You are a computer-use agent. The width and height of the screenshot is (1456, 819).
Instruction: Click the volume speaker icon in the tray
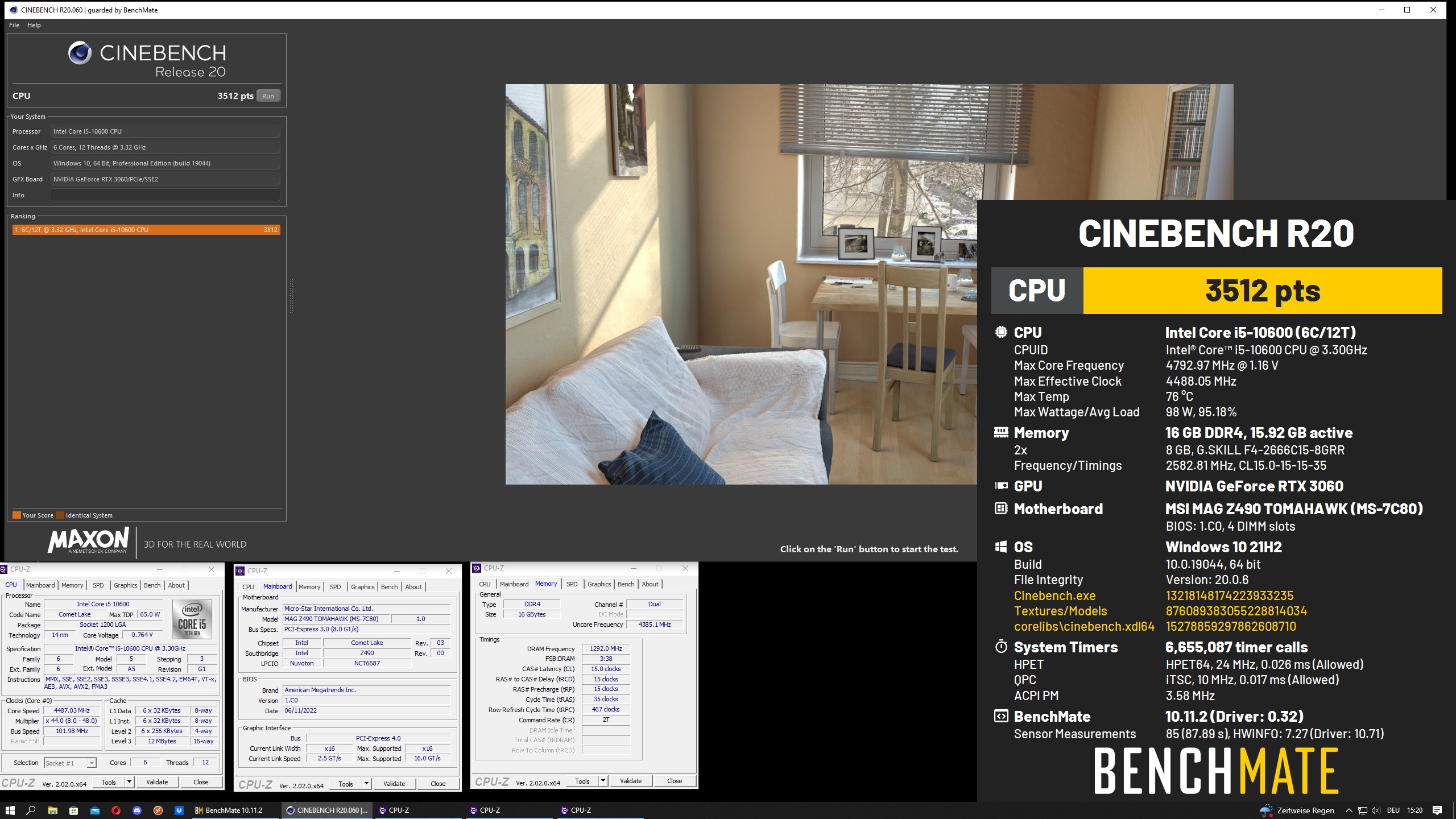[x=1376, y=810]
